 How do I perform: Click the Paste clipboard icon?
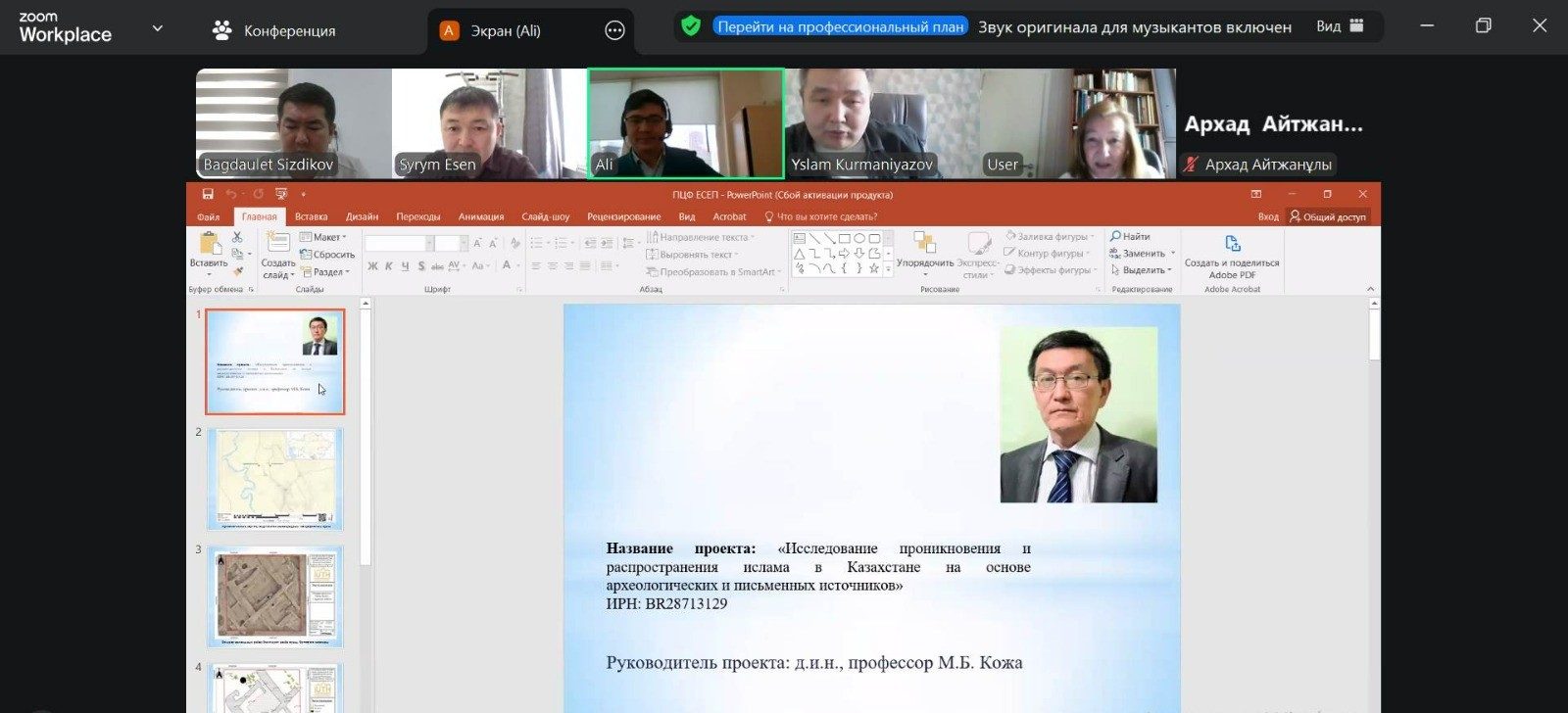(x=209, y=245)
